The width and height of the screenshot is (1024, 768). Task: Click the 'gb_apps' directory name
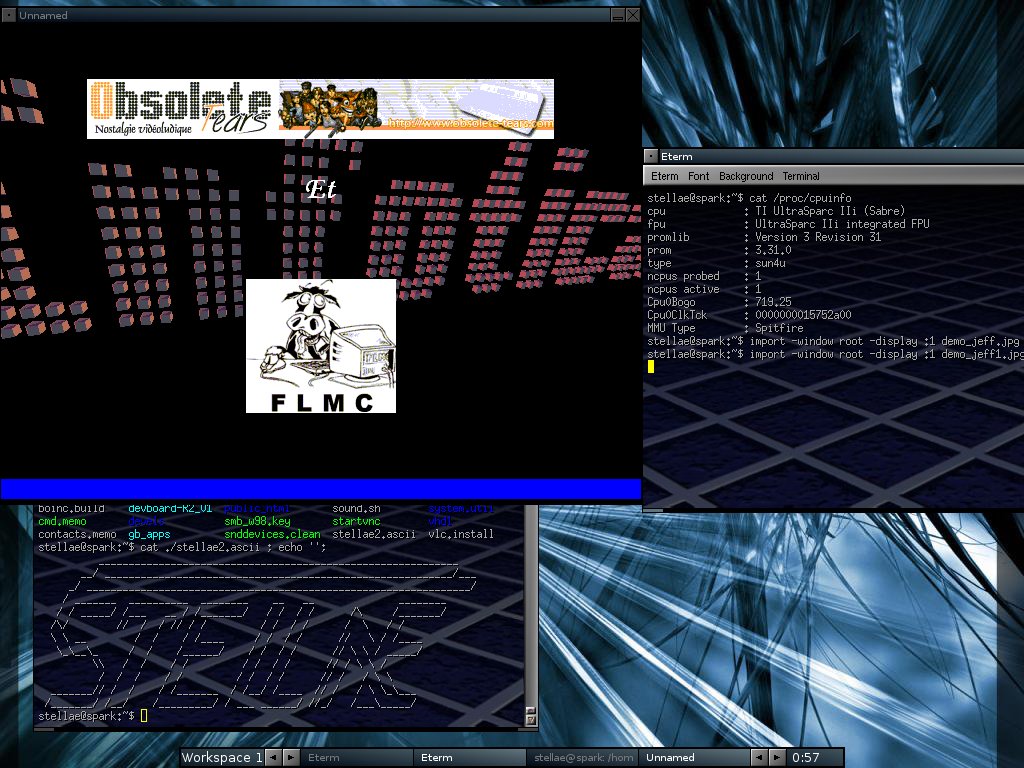coord(149,534)
